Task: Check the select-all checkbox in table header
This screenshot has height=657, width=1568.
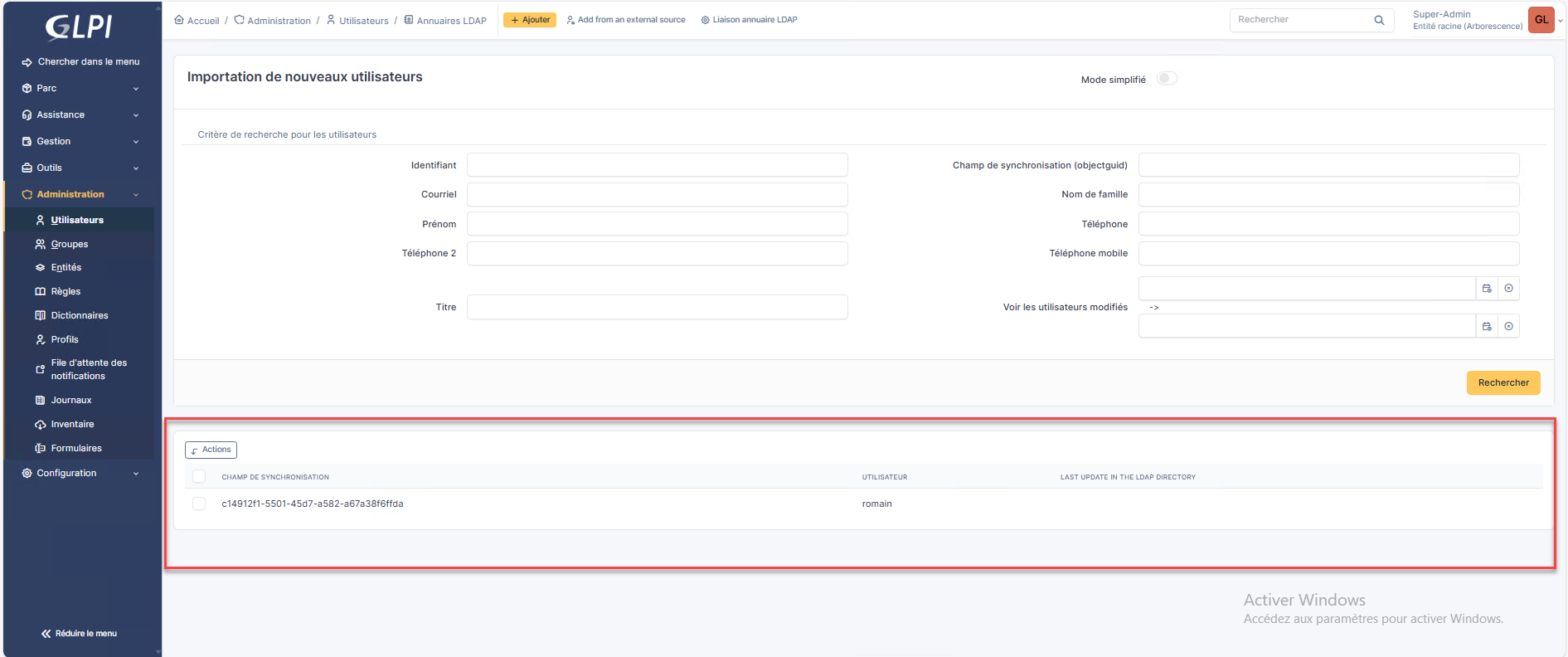Action: click(199, 476)
